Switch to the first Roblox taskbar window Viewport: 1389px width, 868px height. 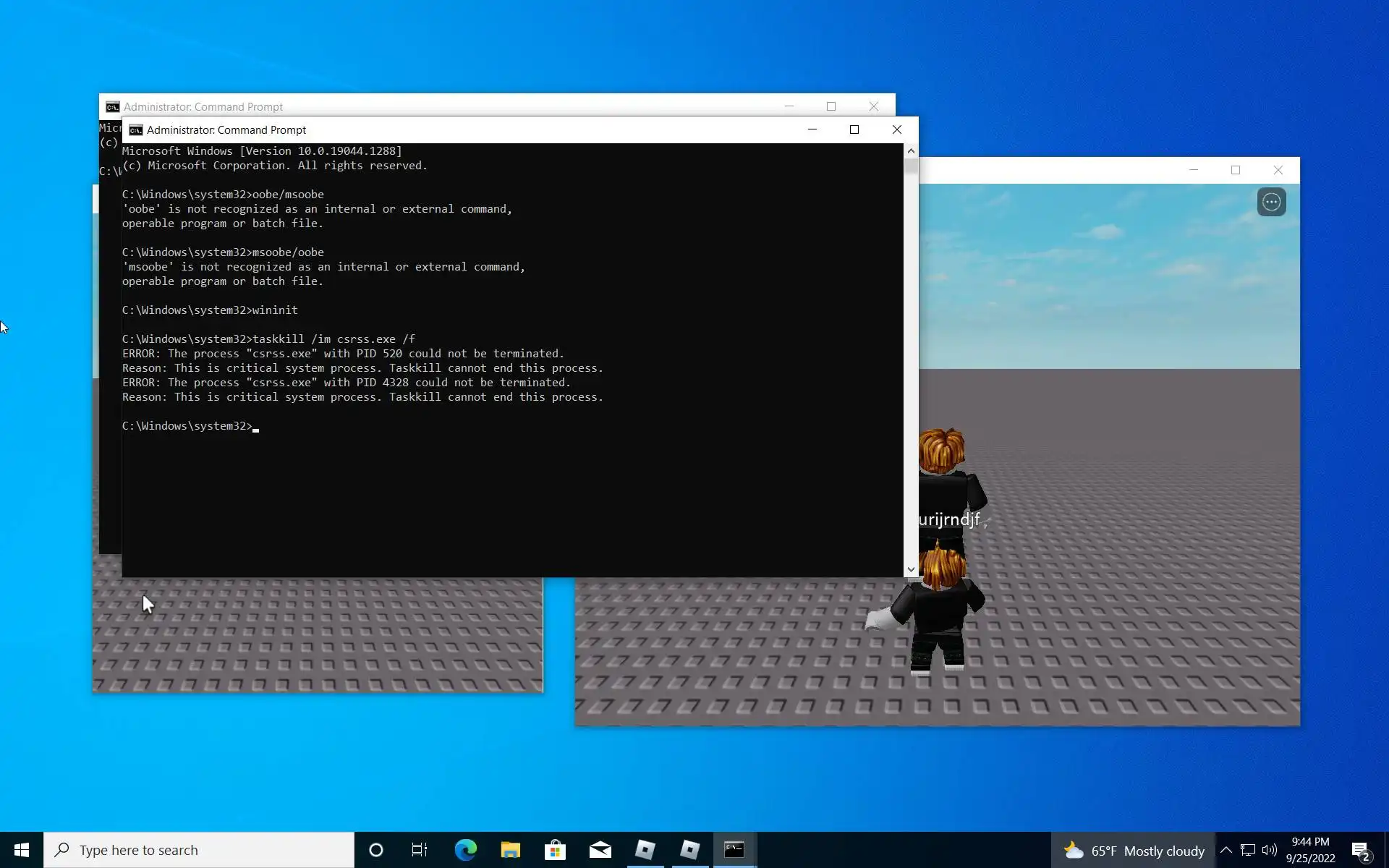pyautogui.click(x=645, y=850)
